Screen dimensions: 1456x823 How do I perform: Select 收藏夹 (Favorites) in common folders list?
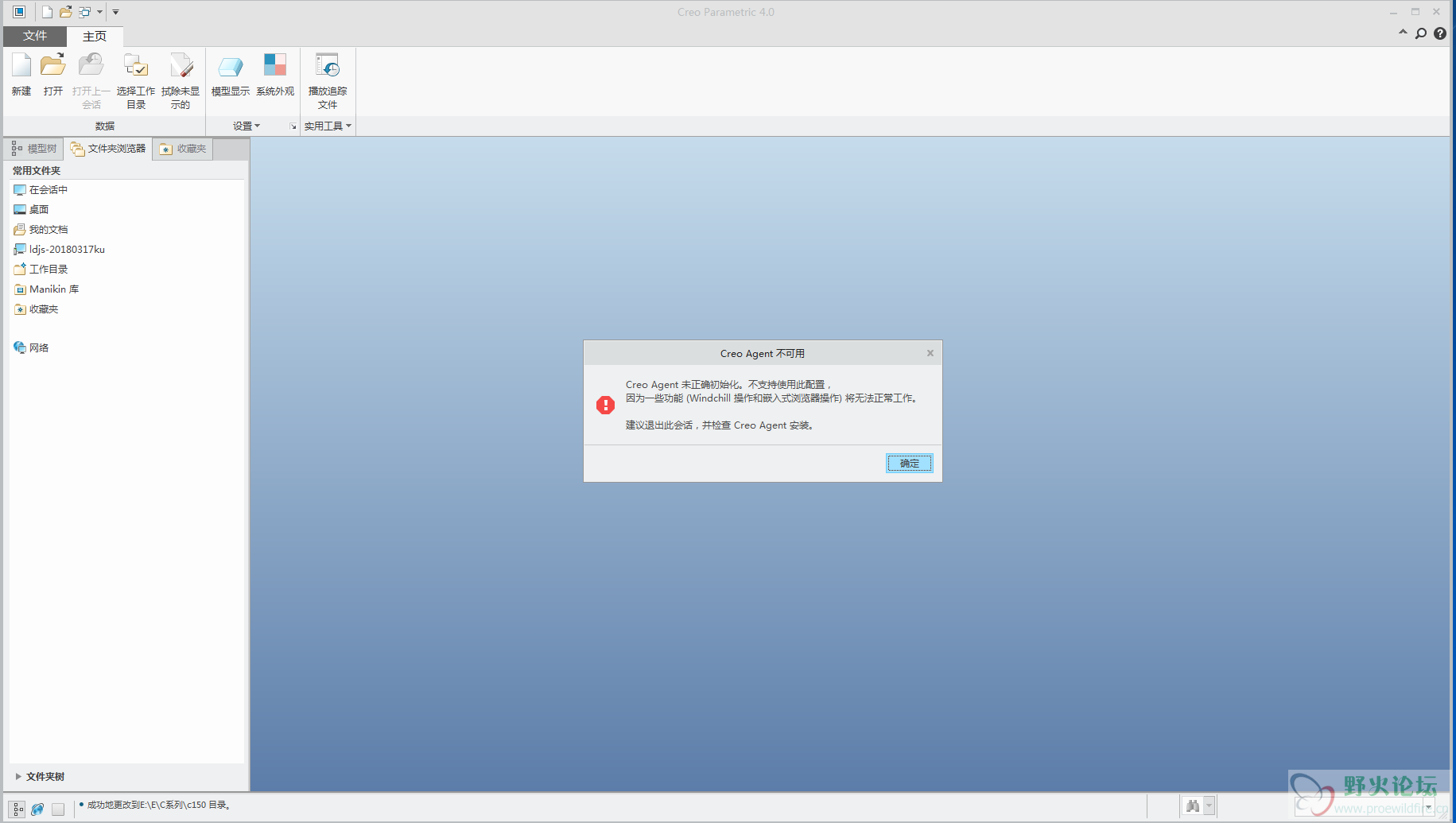36,309
